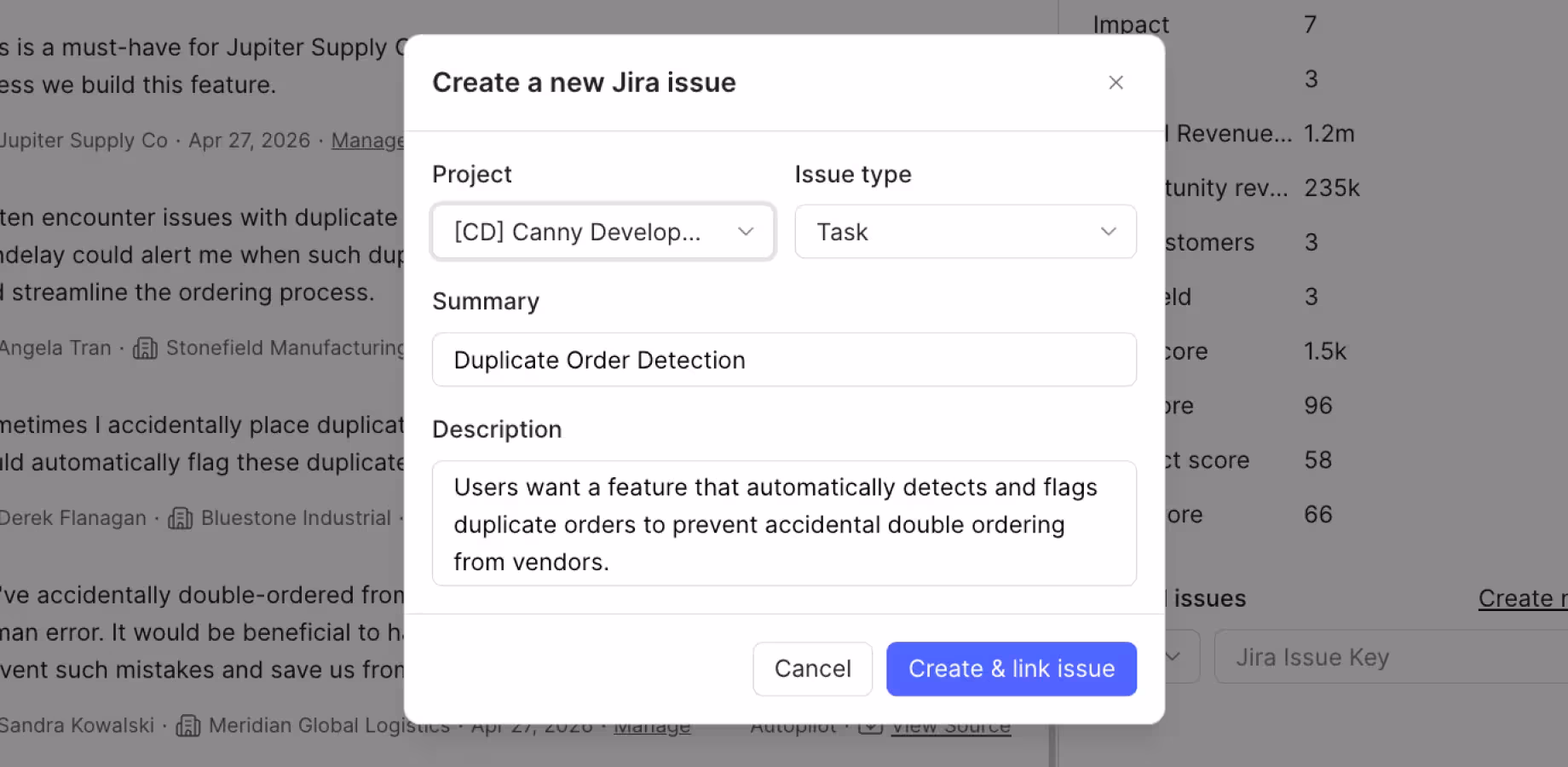The height and width of the screenshot is (767, 1568).
Task: Click the Sandra Kowalski author name
Action: [x=77, y=725]
